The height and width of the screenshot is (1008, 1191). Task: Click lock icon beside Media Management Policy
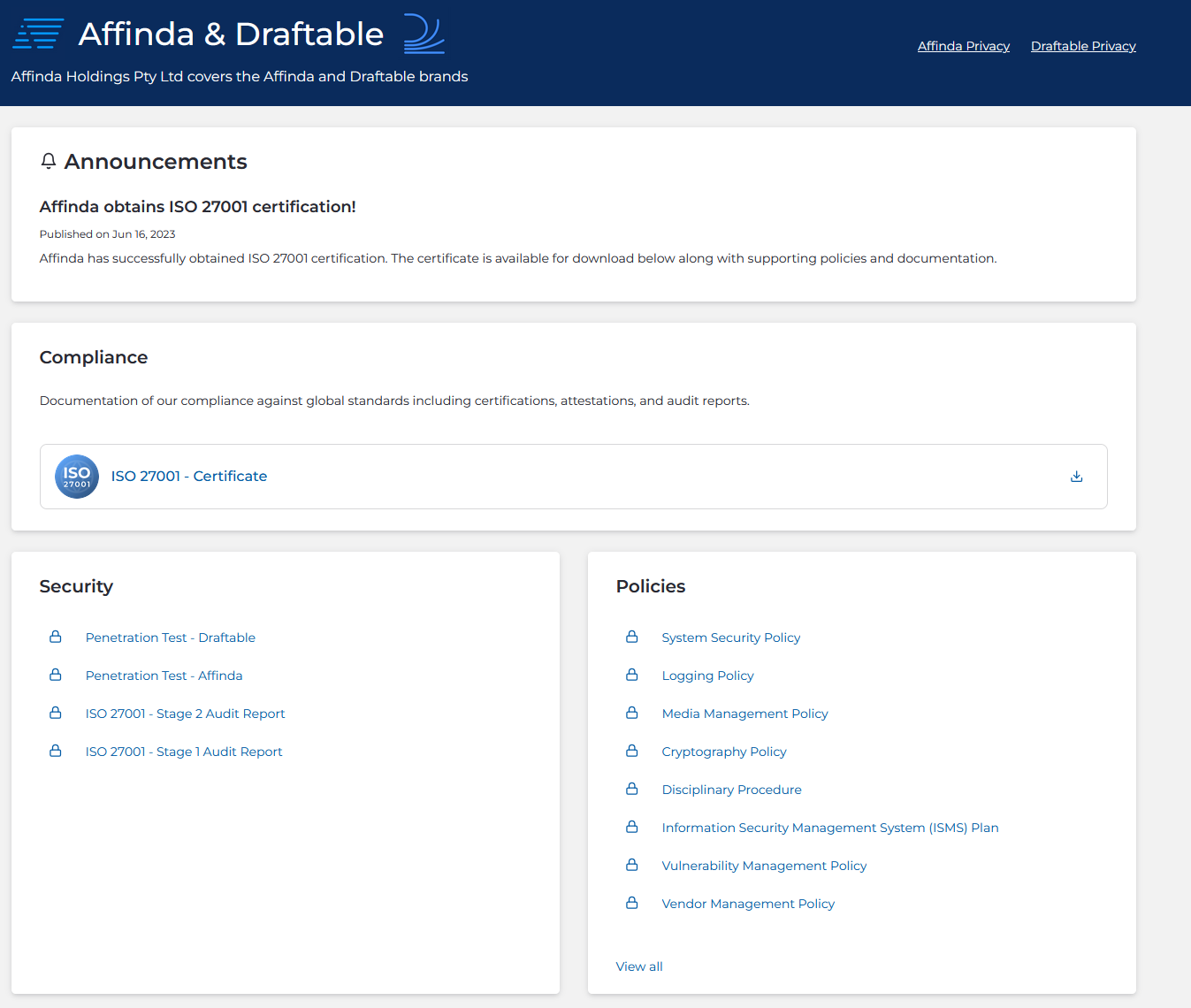pyautogui.click(x=632, y=713)
